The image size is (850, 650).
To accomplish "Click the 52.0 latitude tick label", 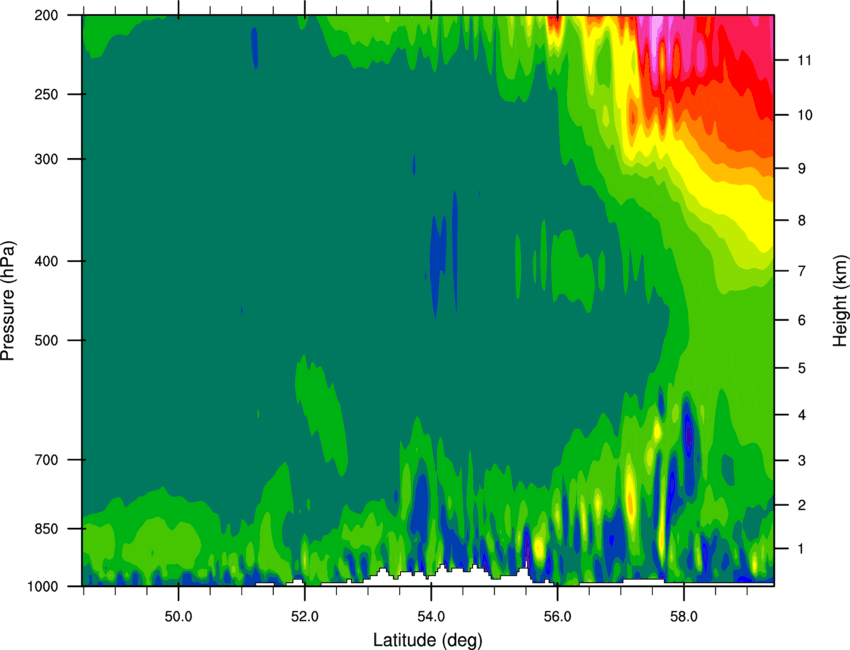I will (305, 616).
